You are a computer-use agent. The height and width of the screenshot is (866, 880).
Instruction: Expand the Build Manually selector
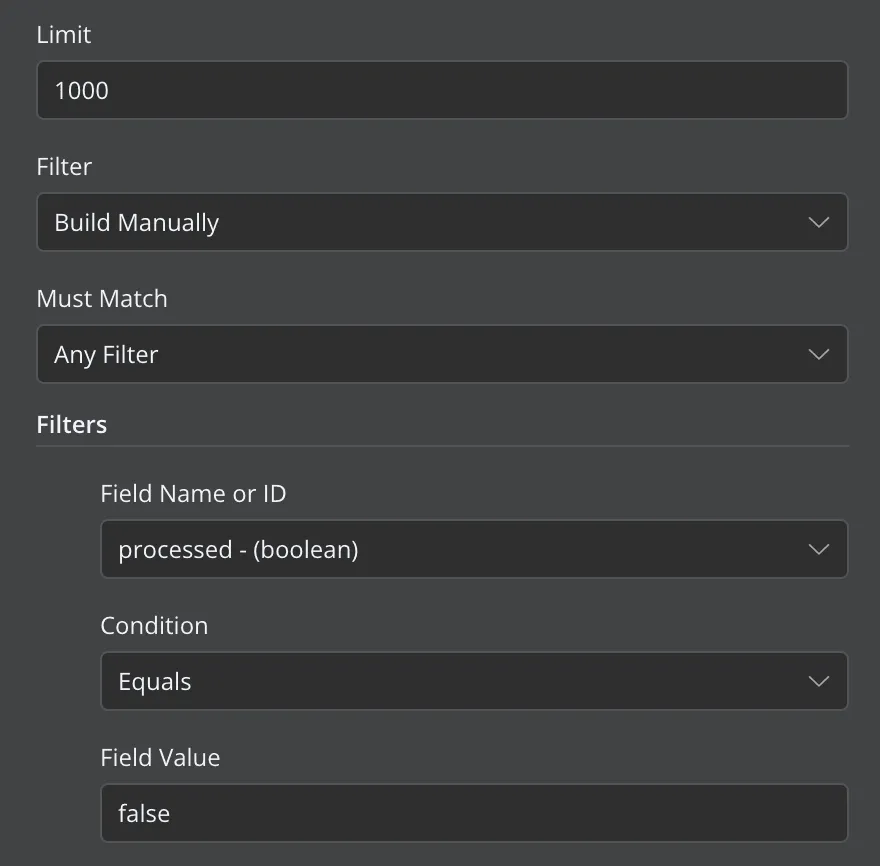[440, 222]
